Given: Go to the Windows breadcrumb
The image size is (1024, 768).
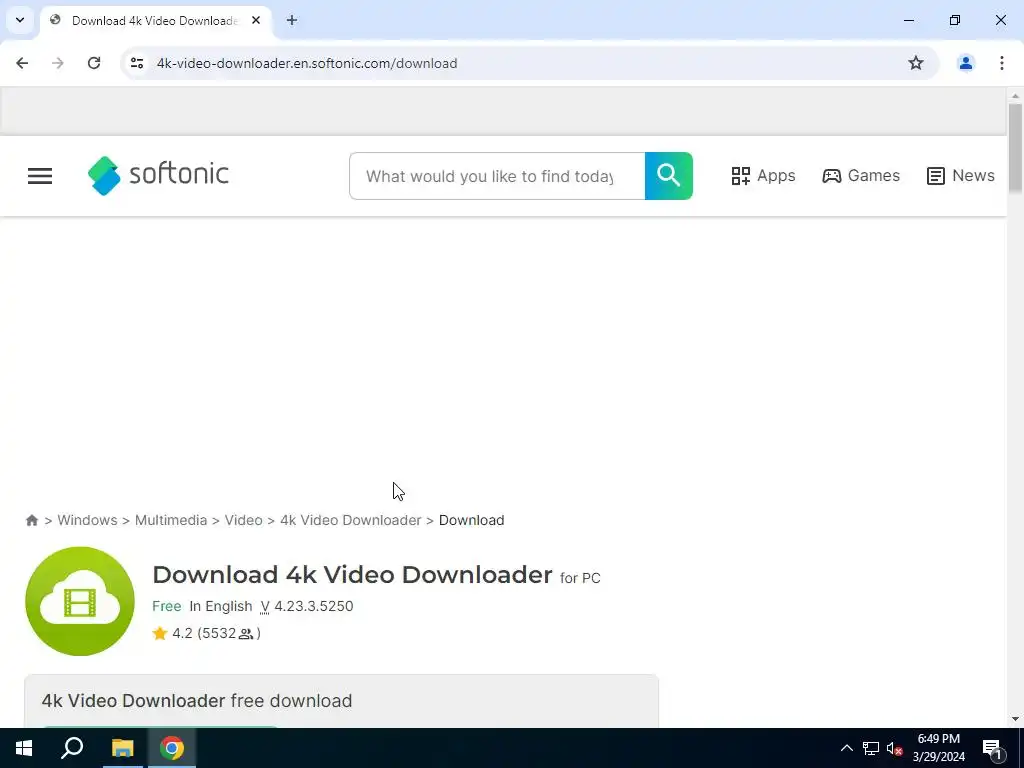Looking at the screenshot, I should tap(88, 520).
